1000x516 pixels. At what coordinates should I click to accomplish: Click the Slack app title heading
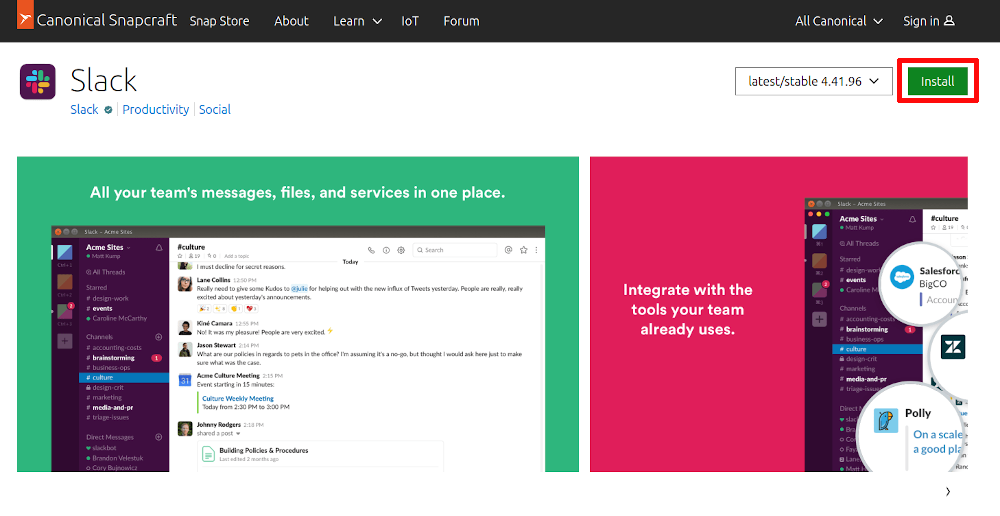(x=103, y=81)
